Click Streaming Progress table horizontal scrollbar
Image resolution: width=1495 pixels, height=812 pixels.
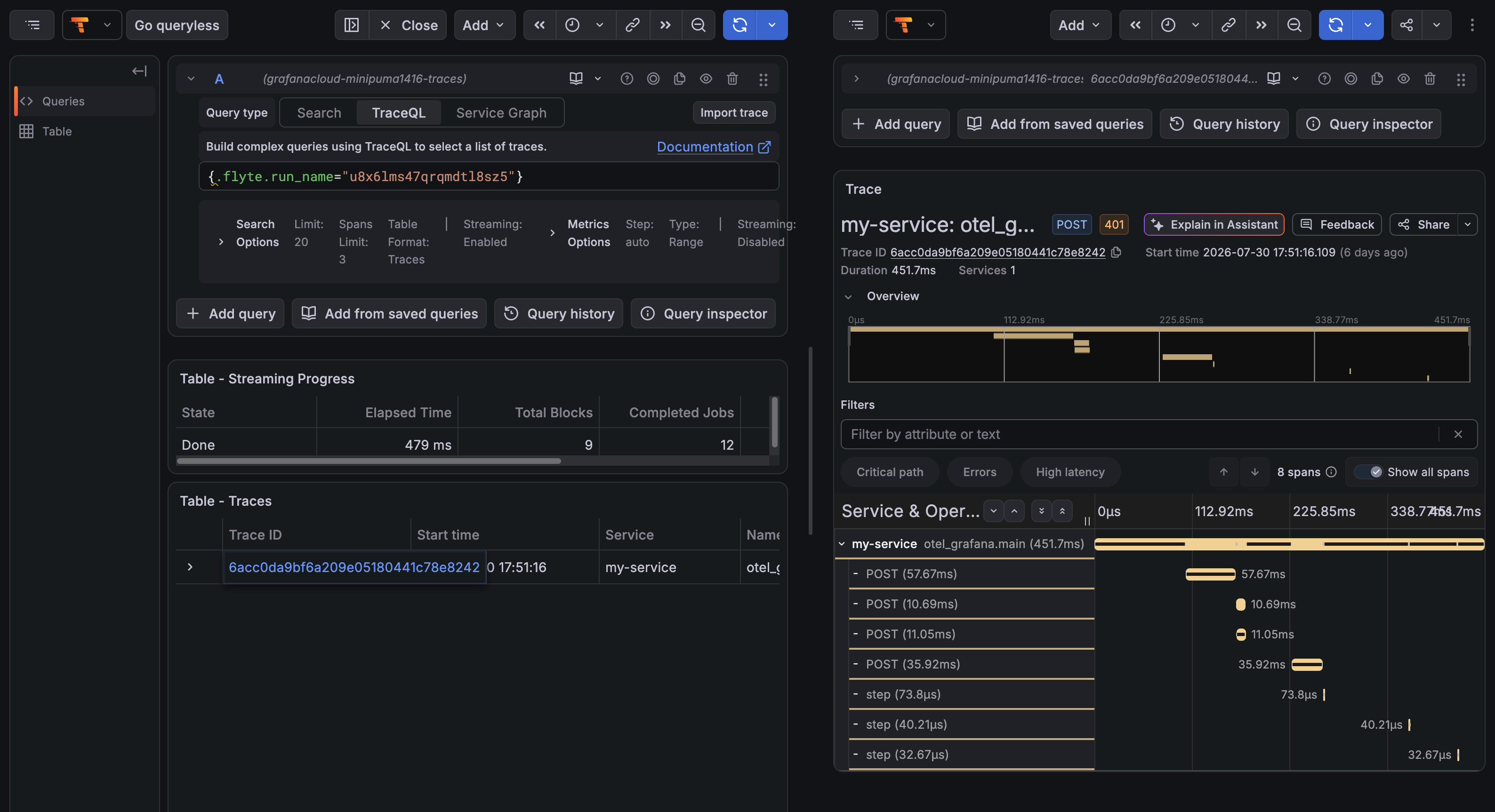[x=369, y=461]
